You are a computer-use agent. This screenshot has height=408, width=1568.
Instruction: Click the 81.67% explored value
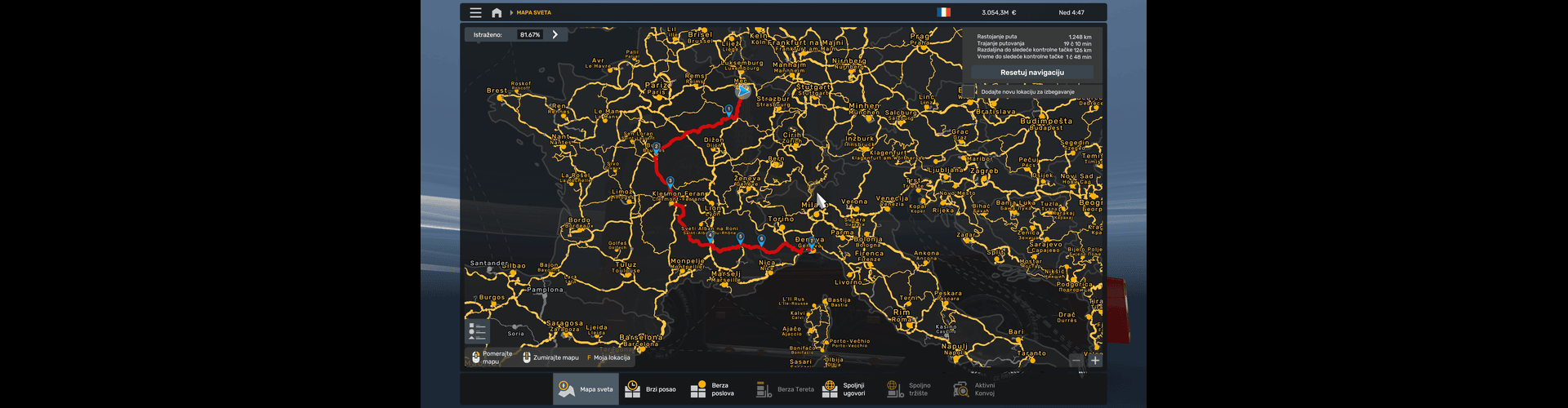[x=530, y=35]
